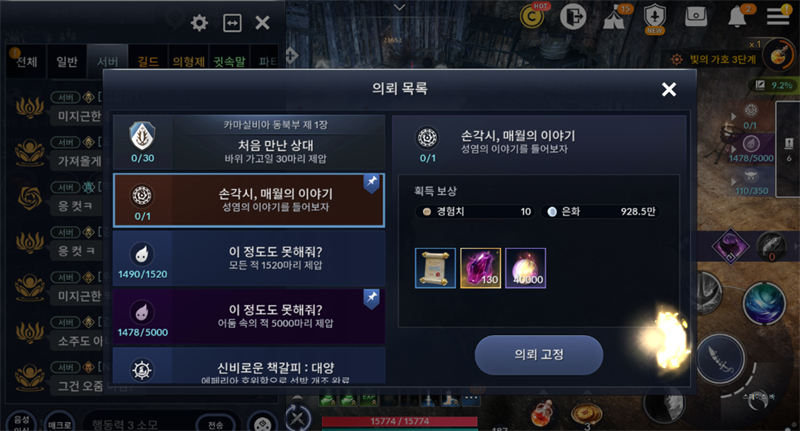
Task: Open the NEW shield badge icon
Action: click(655, 18)
